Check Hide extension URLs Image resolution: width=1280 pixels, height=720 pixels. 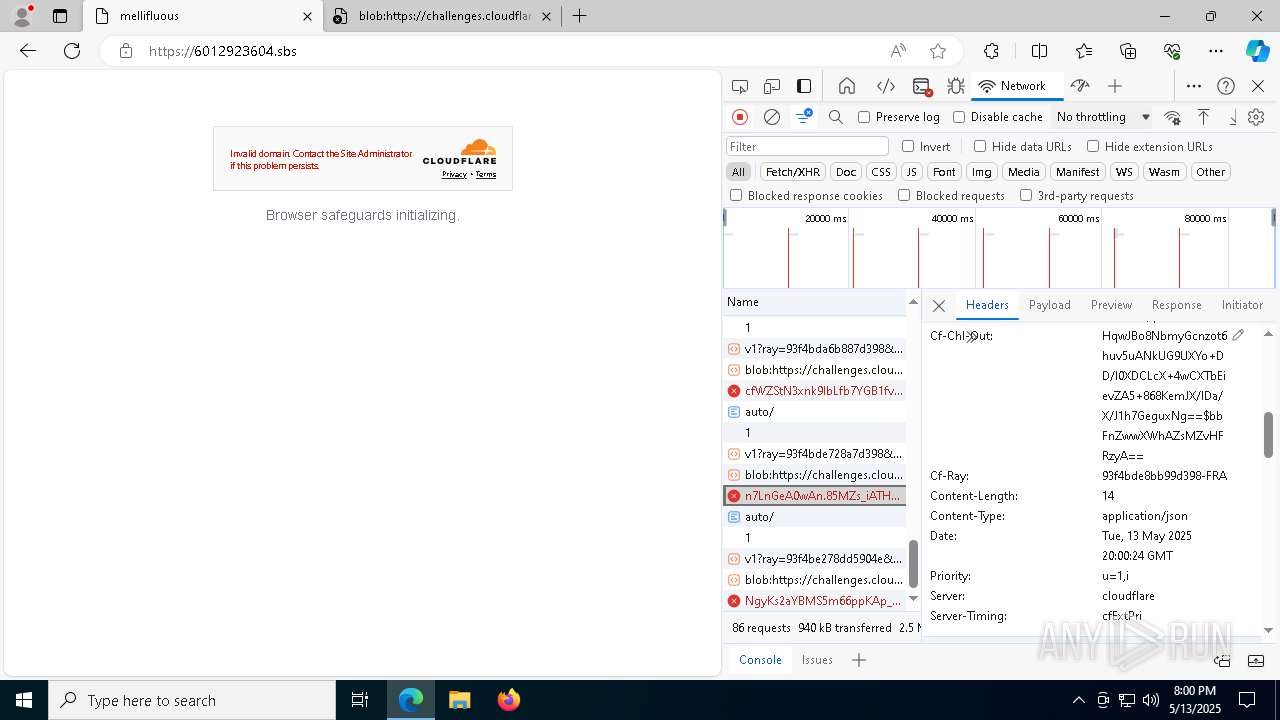(1093, 146)
